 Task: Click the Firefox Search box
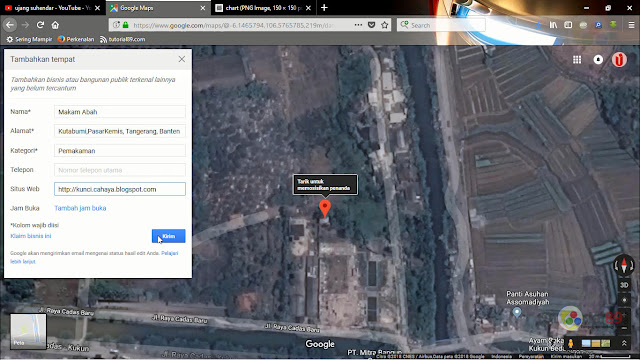click(441, 25)
